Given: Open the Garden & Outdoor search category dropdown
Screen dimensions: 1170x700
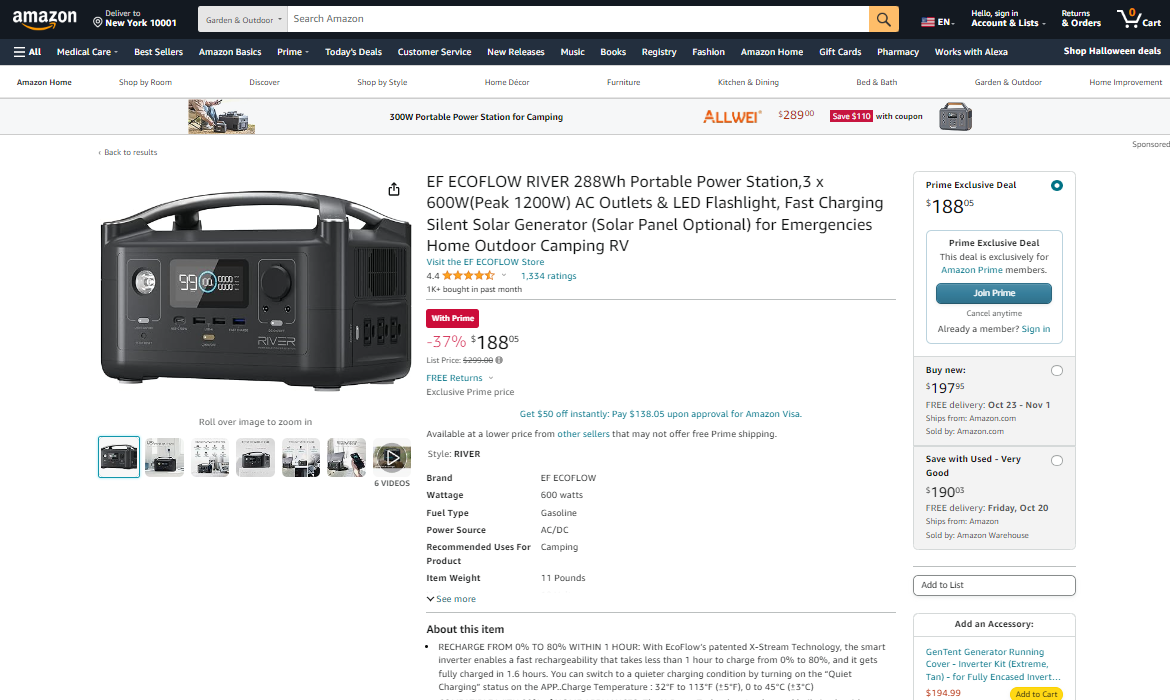Looking at the screenshot, I should [243, 19].
